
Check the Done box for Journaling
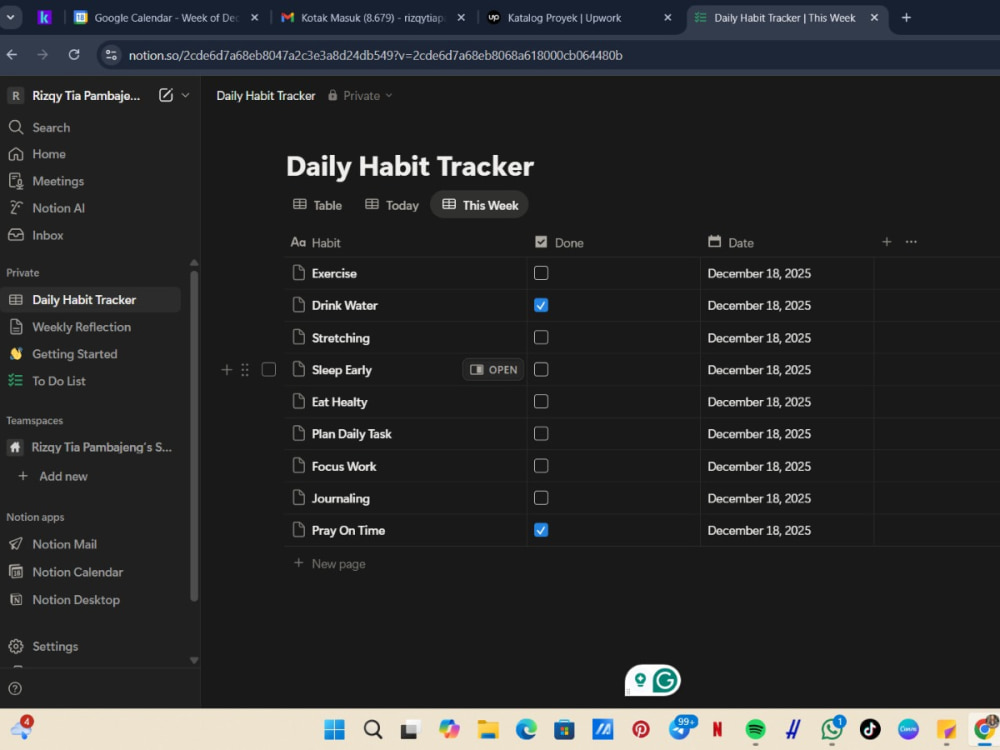click(541, 497)
